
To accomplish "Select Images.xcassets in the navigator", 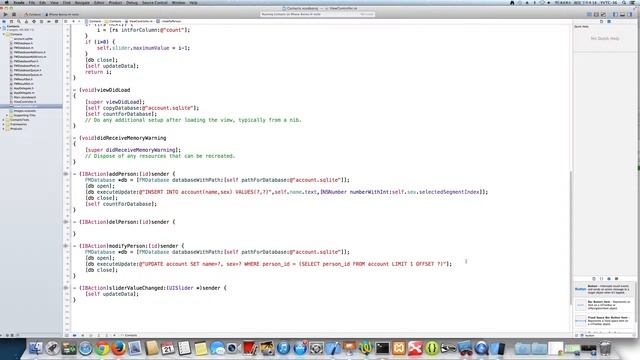I will [x=25, y=111].
